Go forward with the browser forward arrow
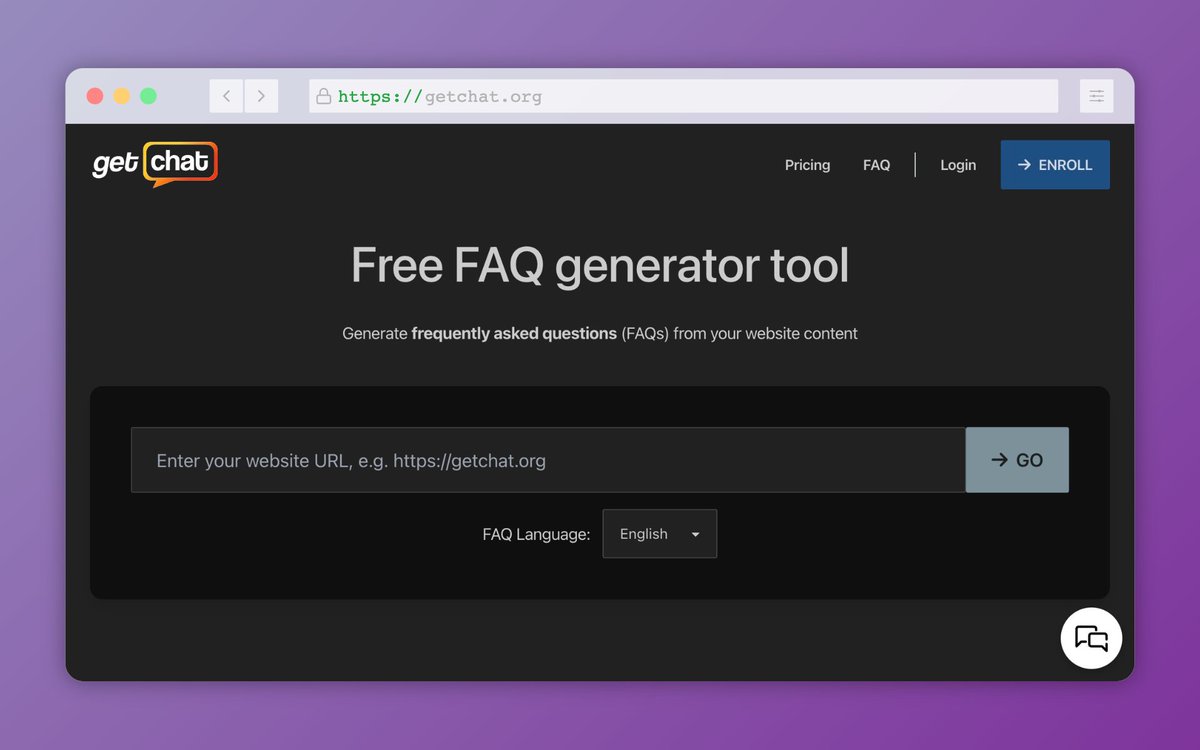 click(x=261, y=96)
